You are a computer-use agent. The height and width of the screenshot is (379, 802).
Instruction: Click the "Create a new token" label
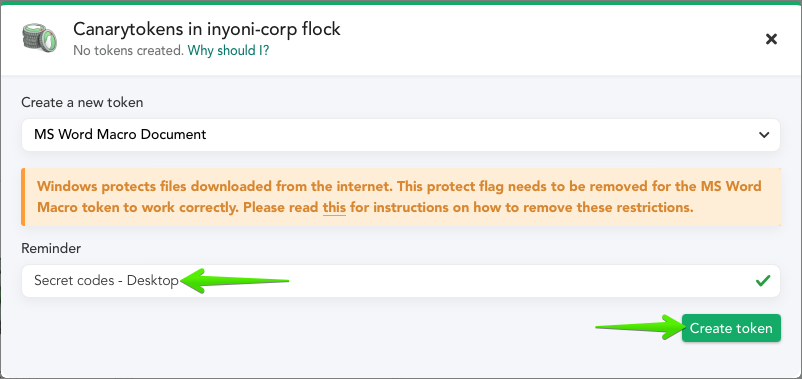pyautogui.click(x=82, y=102)
